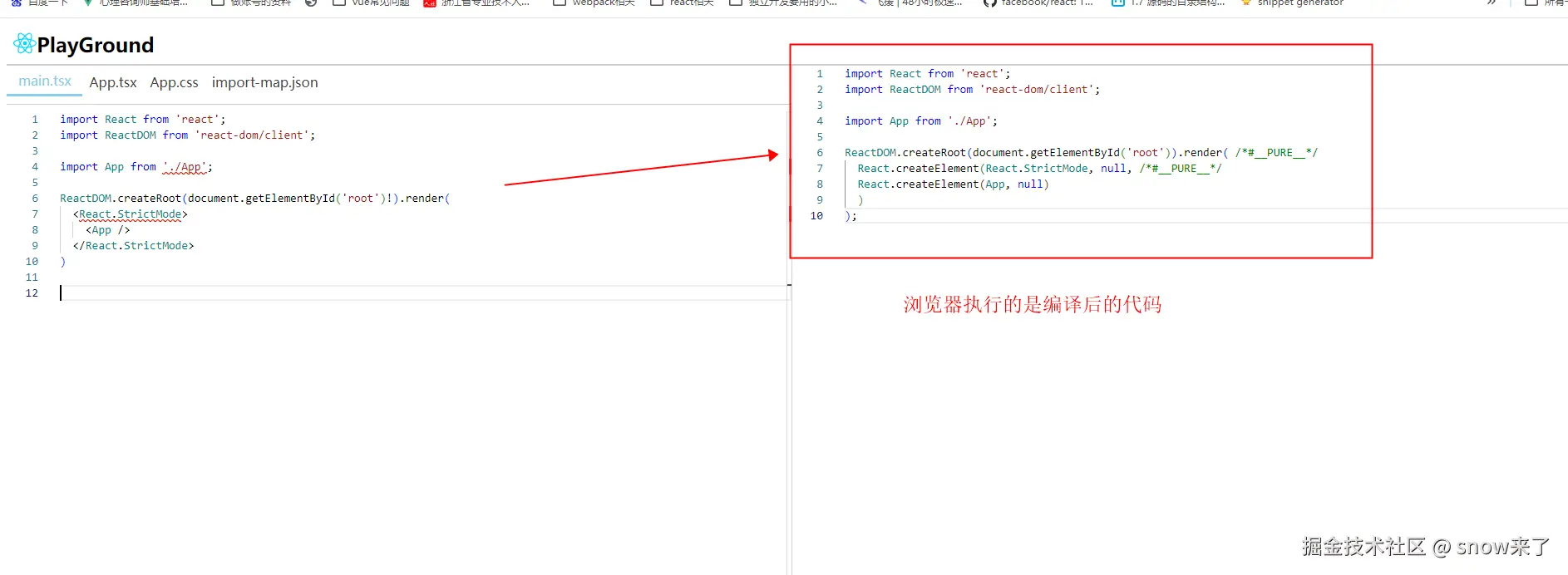Click './App' import path in source editor line 4
The height and width of the screenshot is (575, 1568).
coord(185,167)
